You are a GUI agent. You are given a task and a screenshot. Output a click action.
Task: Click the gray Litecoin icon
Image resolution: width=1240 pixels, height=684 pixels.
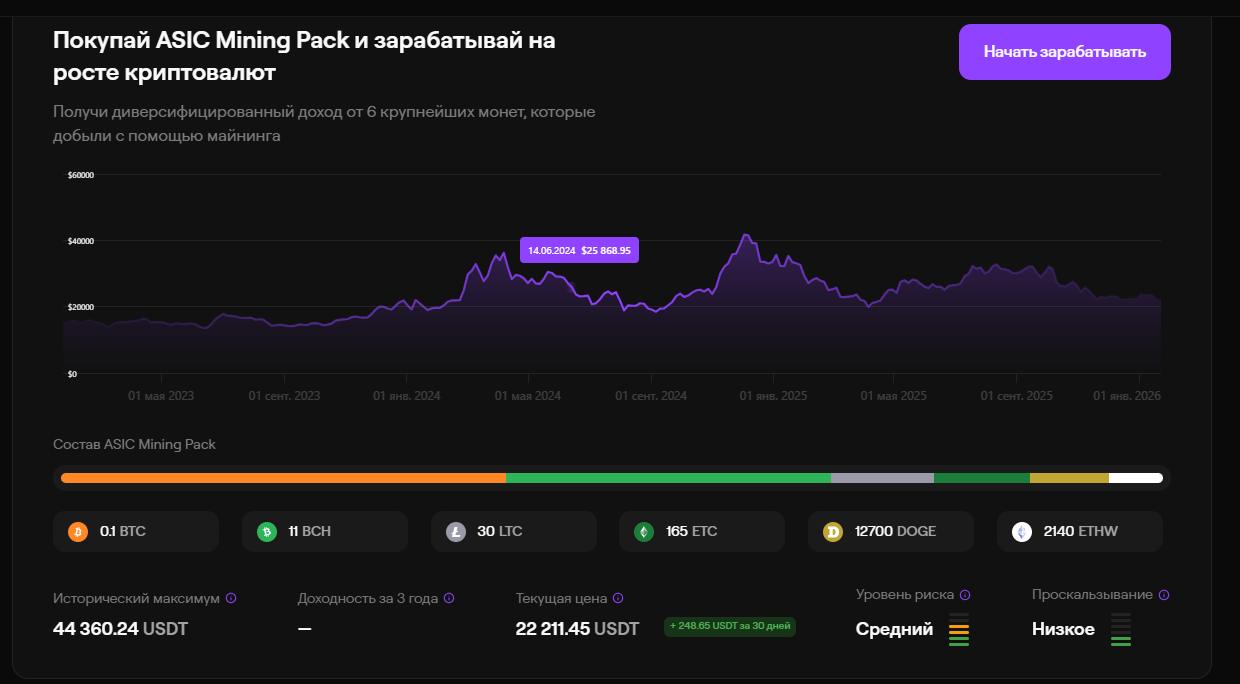(456, 532)
